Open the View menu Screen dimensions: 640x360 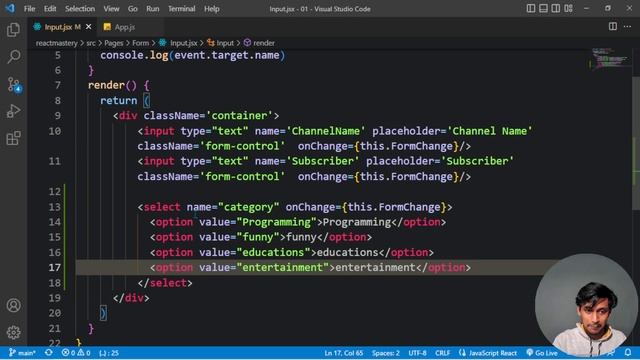click(x=111, y=9)
